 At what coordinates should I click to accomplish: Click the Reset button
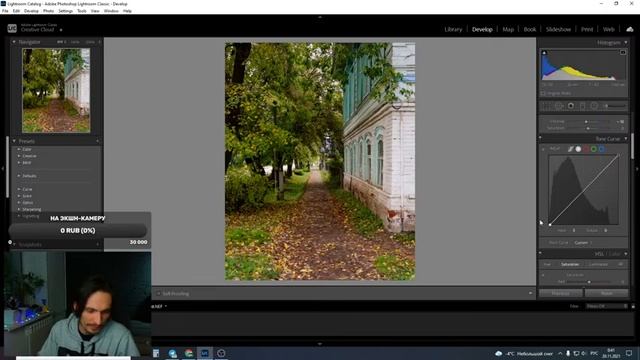click(x=607, y=293)
